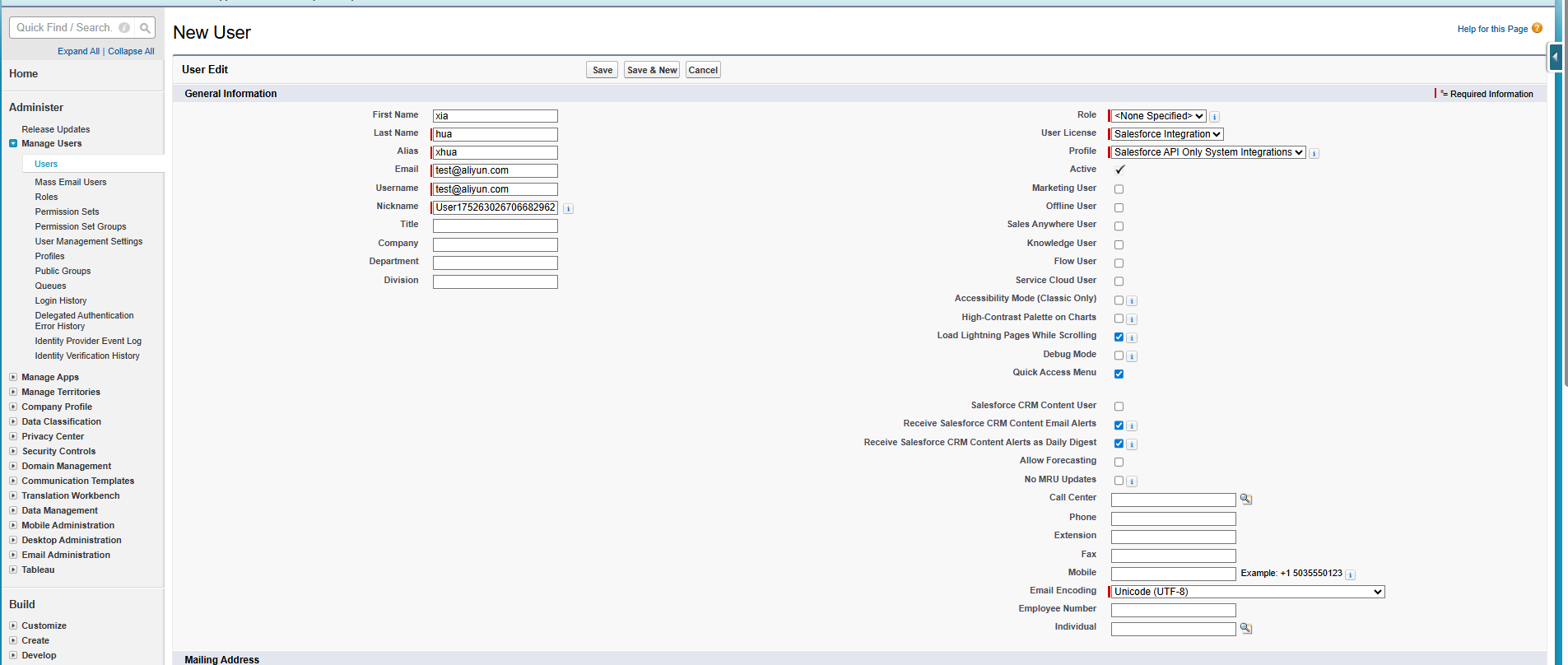Check the Knowledge User box
This screenshot has height=665, width=1568.
1119,244
